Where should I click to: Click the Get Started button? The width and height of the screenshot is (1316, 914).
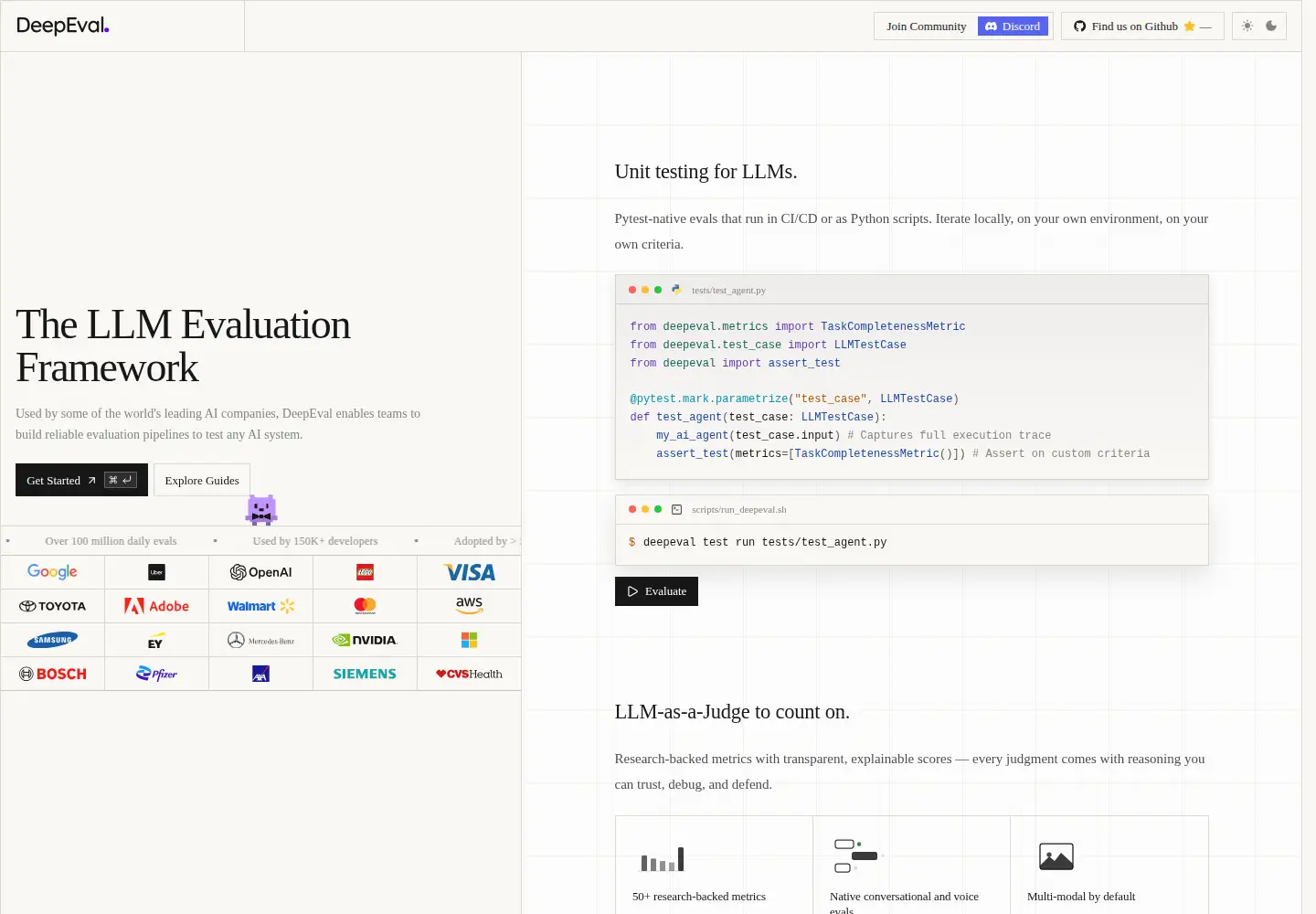coord(81,480)
